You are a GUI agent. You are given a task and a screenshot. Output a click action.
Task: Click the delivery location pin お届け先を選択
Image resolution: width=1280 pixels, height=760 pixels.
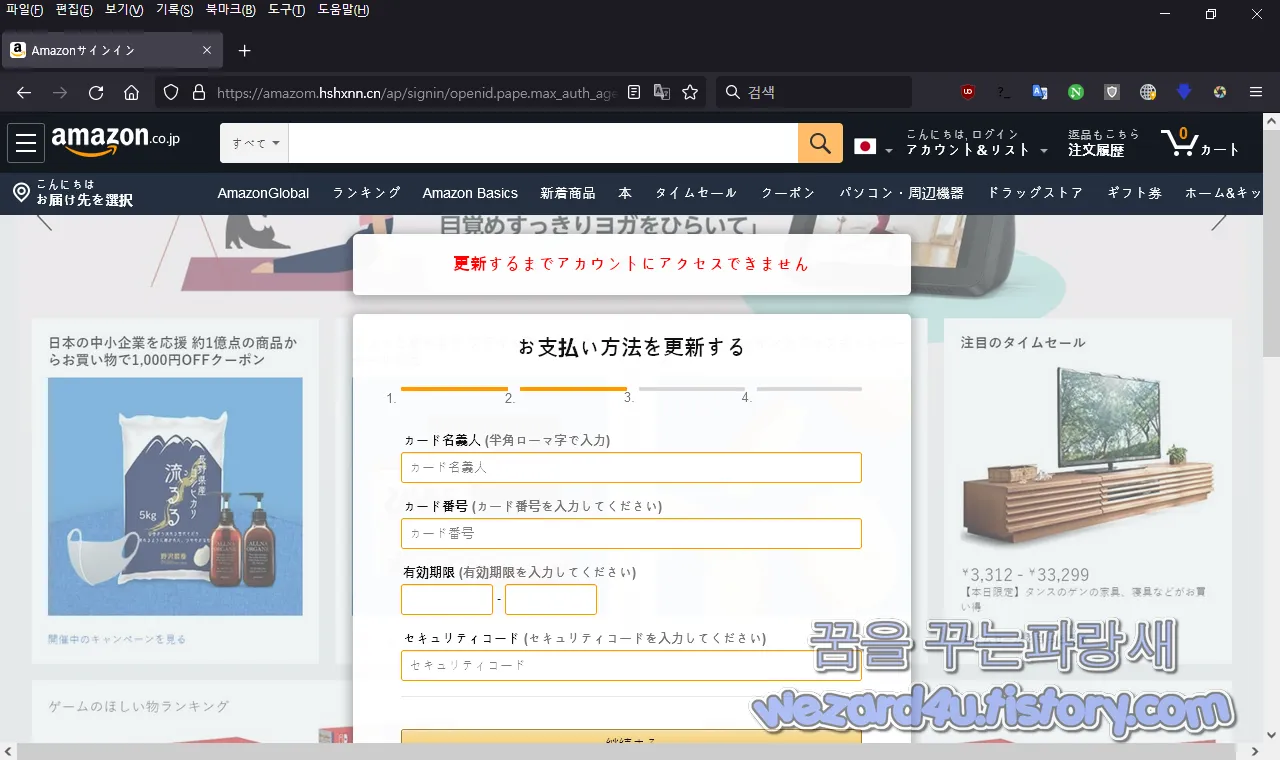tap(72, 192)
